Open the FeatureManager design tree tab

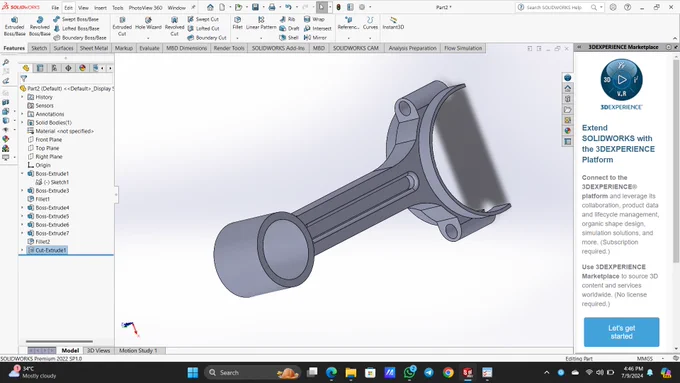(x=26, y=68)
